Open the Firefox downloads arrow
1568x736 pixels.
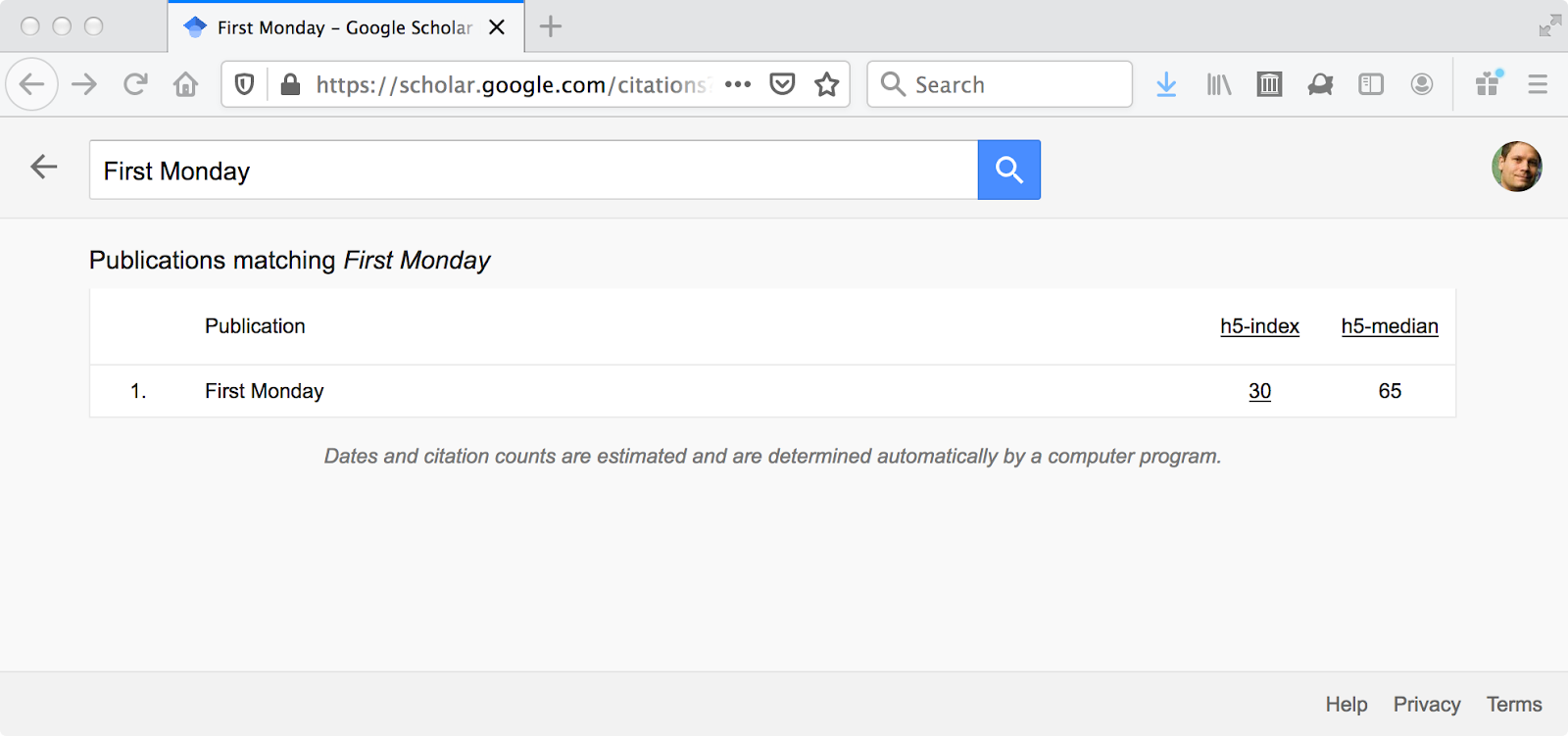pyautogui.click(x=1166, y=84)
